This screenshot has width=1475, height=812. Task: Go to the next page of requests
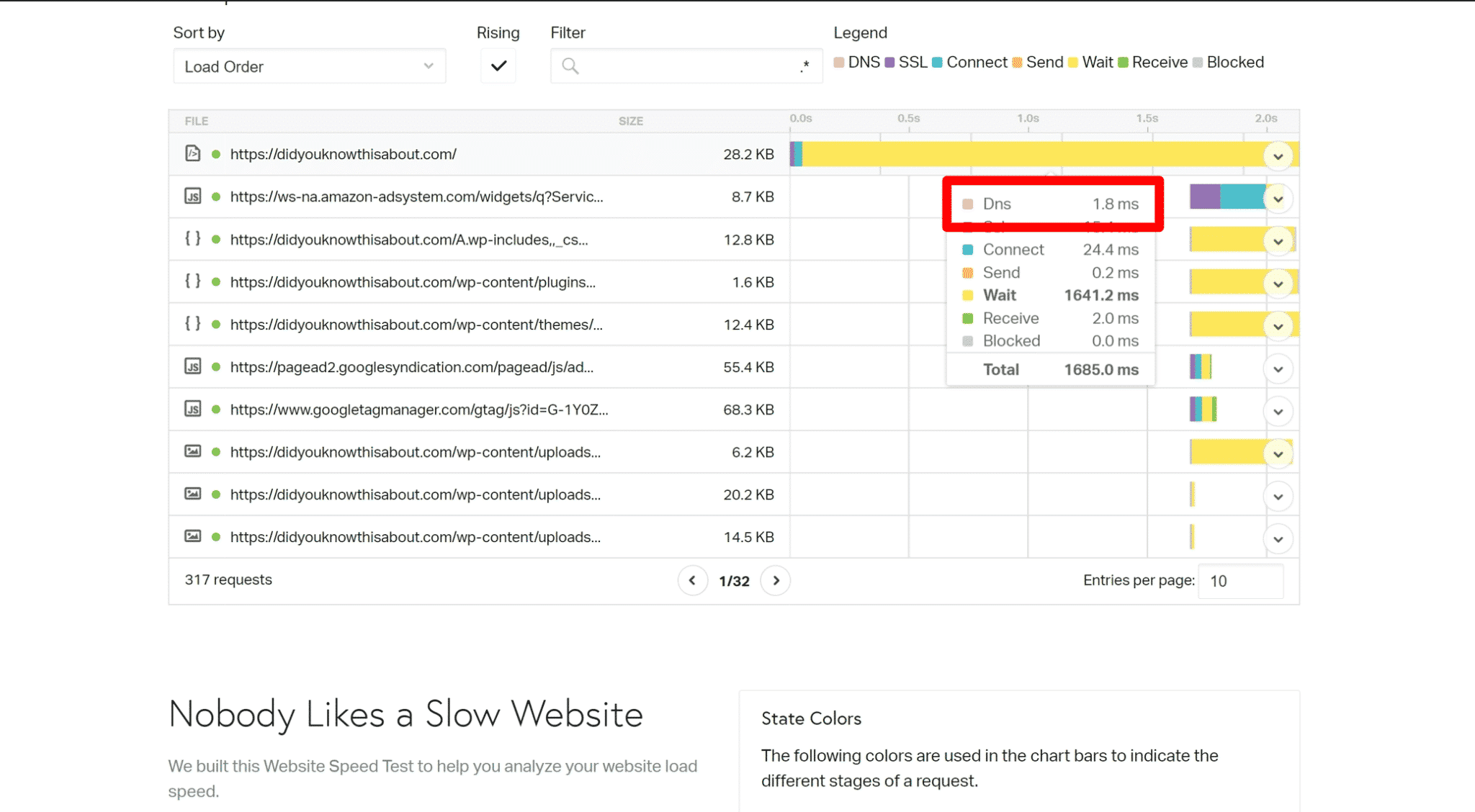tap(776, 580)
